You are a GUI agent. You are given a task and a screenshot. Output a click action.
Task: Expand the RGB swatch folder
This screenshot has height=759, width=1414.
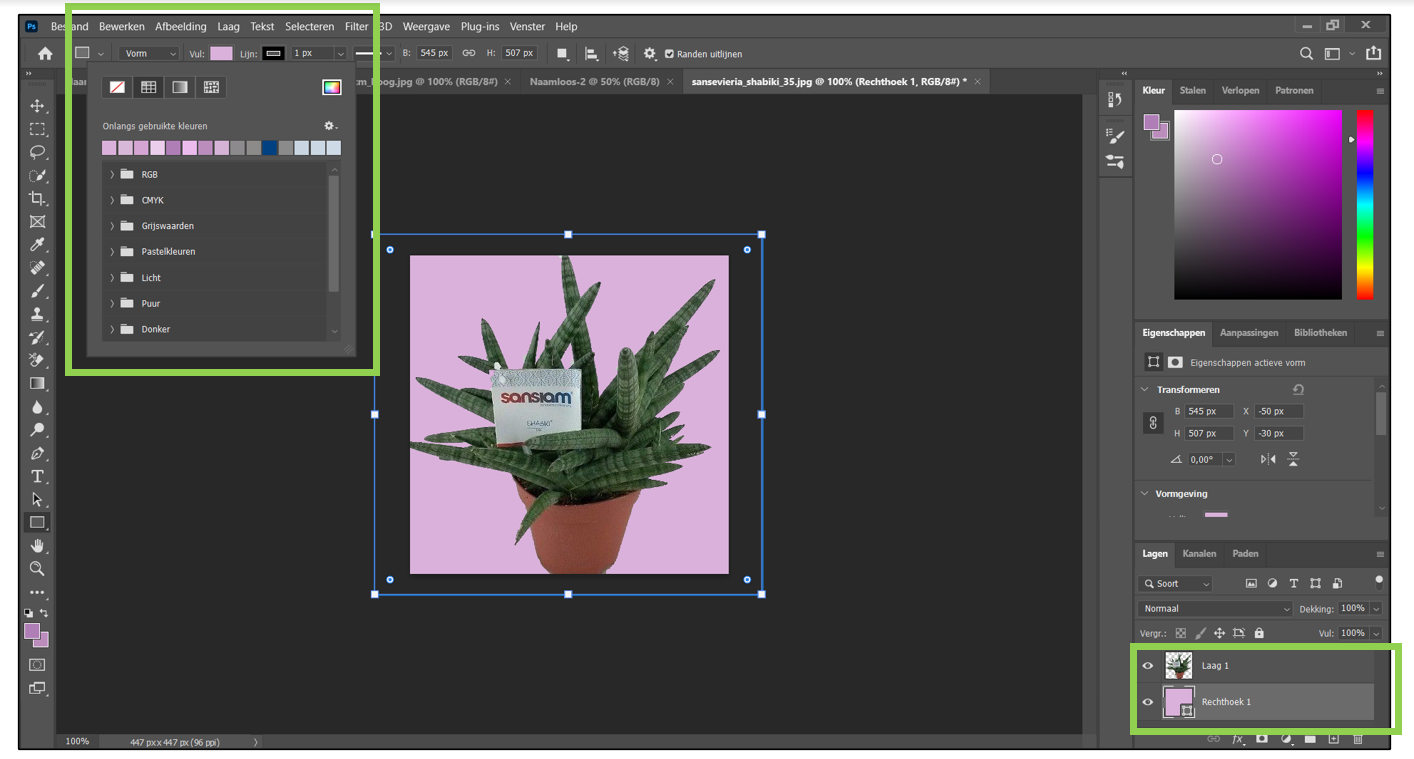pyautogui.click(x=112, y=174)
